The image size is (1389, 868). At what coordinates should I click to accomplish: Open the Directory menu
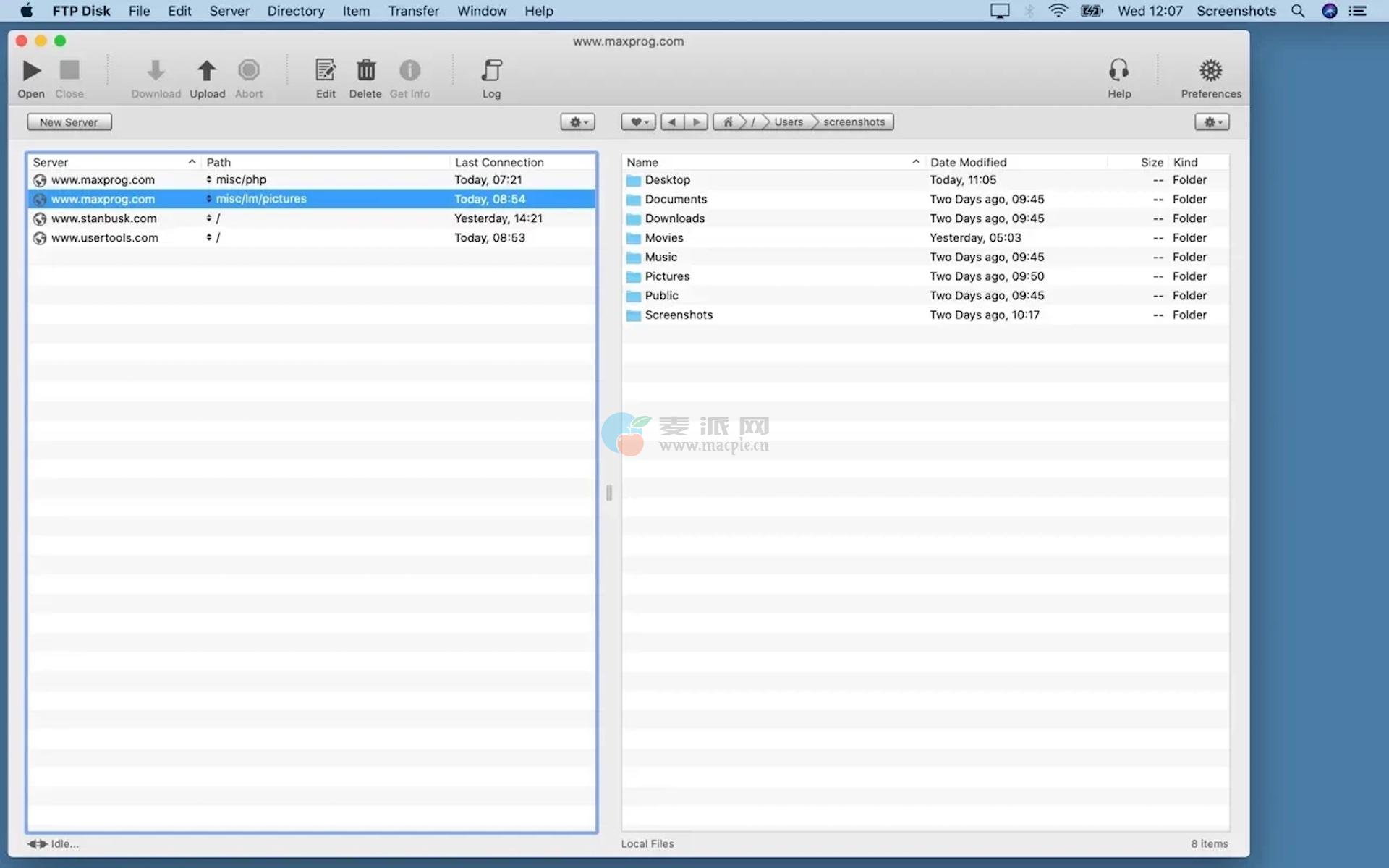(x=295, y=11)
